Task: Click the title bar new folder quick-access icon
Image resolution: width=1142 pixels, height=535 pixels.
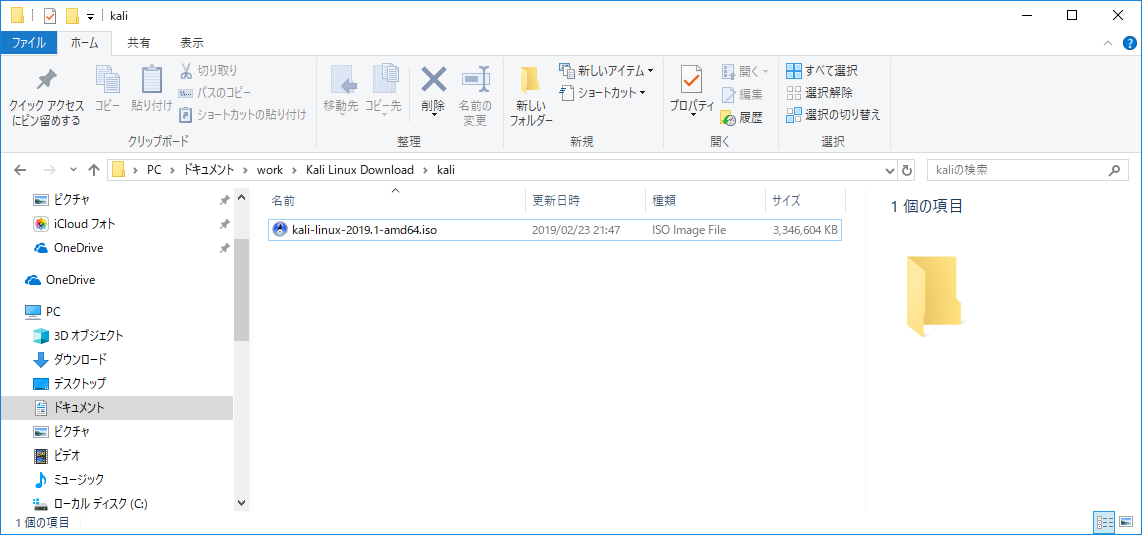Action: point(72,15)
